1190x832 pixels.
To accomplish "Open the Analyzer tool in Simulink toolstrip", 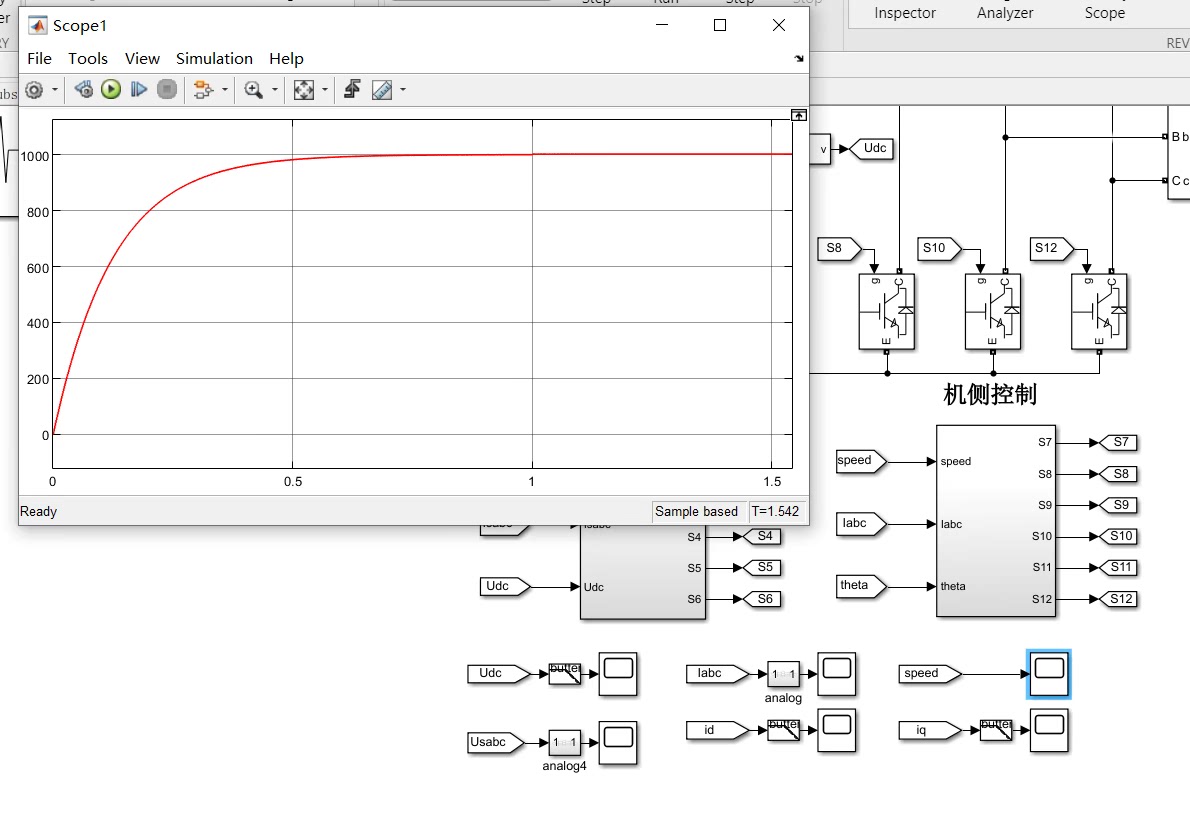I will pos(1005,13).
